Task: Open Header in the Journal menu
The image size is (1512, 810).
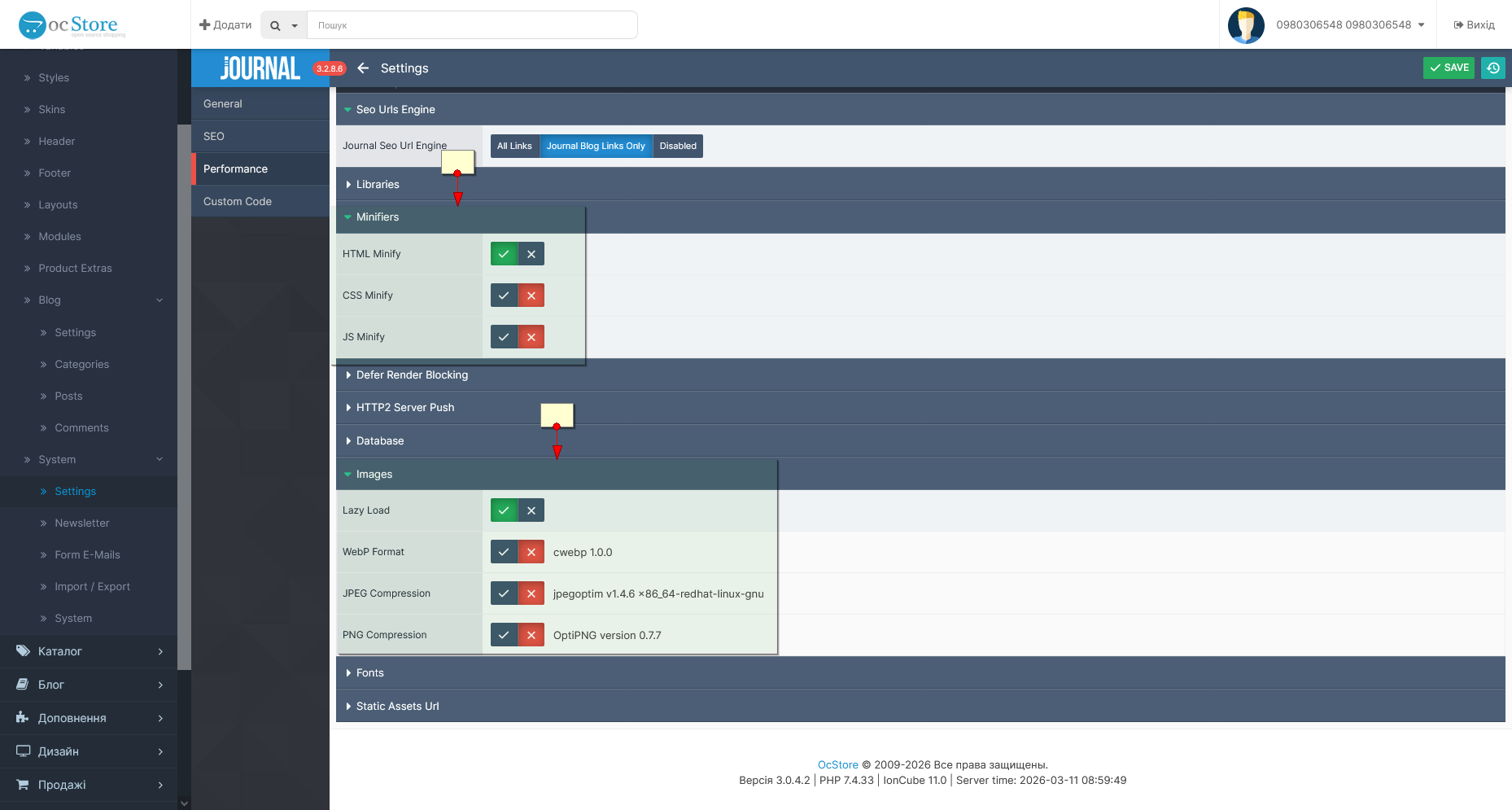Action: coord(57,142)
